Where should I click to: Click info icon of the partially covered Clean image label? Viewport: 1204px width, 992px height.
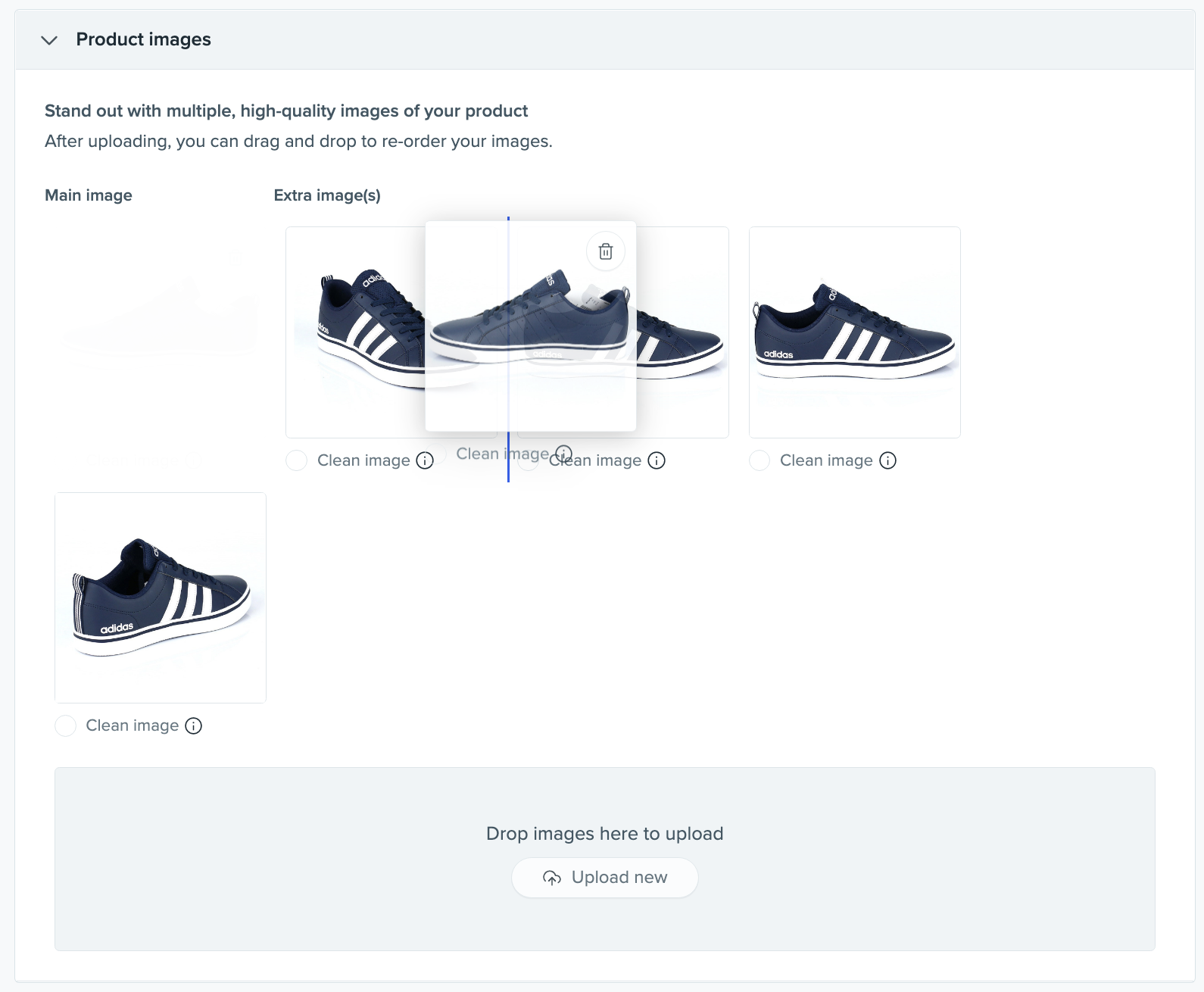(x=657, y=460)
